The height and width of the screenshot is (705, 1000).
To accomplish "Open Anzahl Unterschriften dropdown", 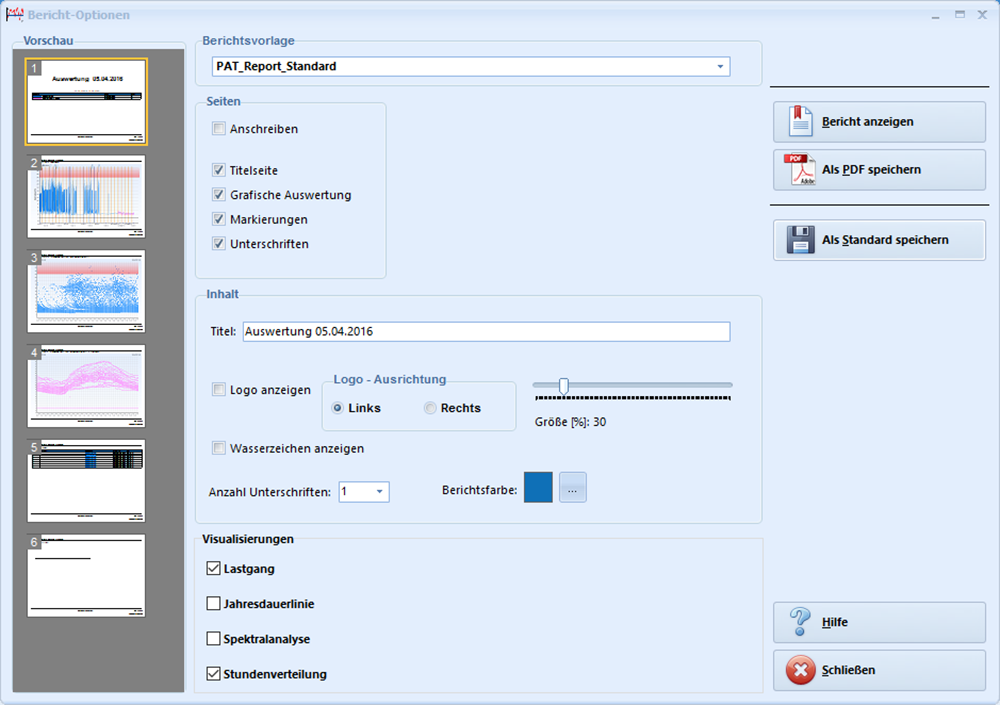I will (x=379, y=491).
